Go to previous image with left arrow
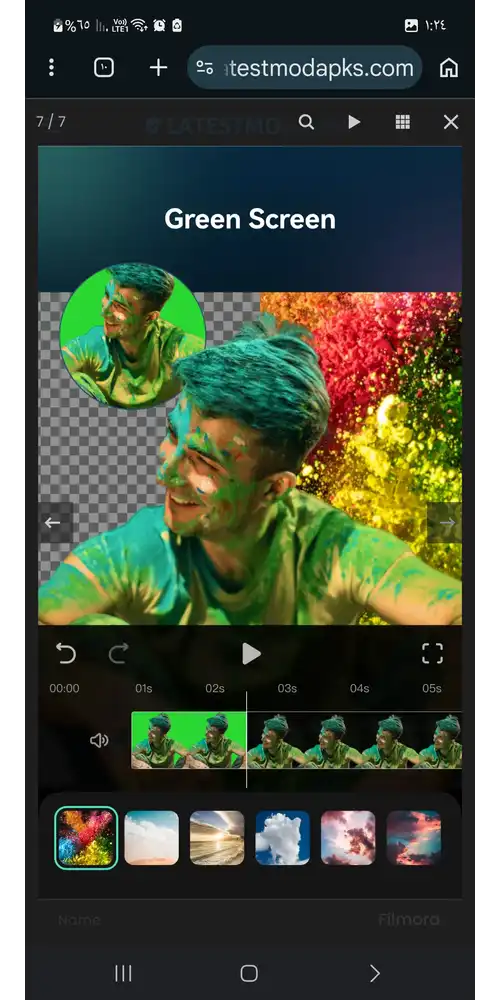500x1000 pixels. (53, 523)
